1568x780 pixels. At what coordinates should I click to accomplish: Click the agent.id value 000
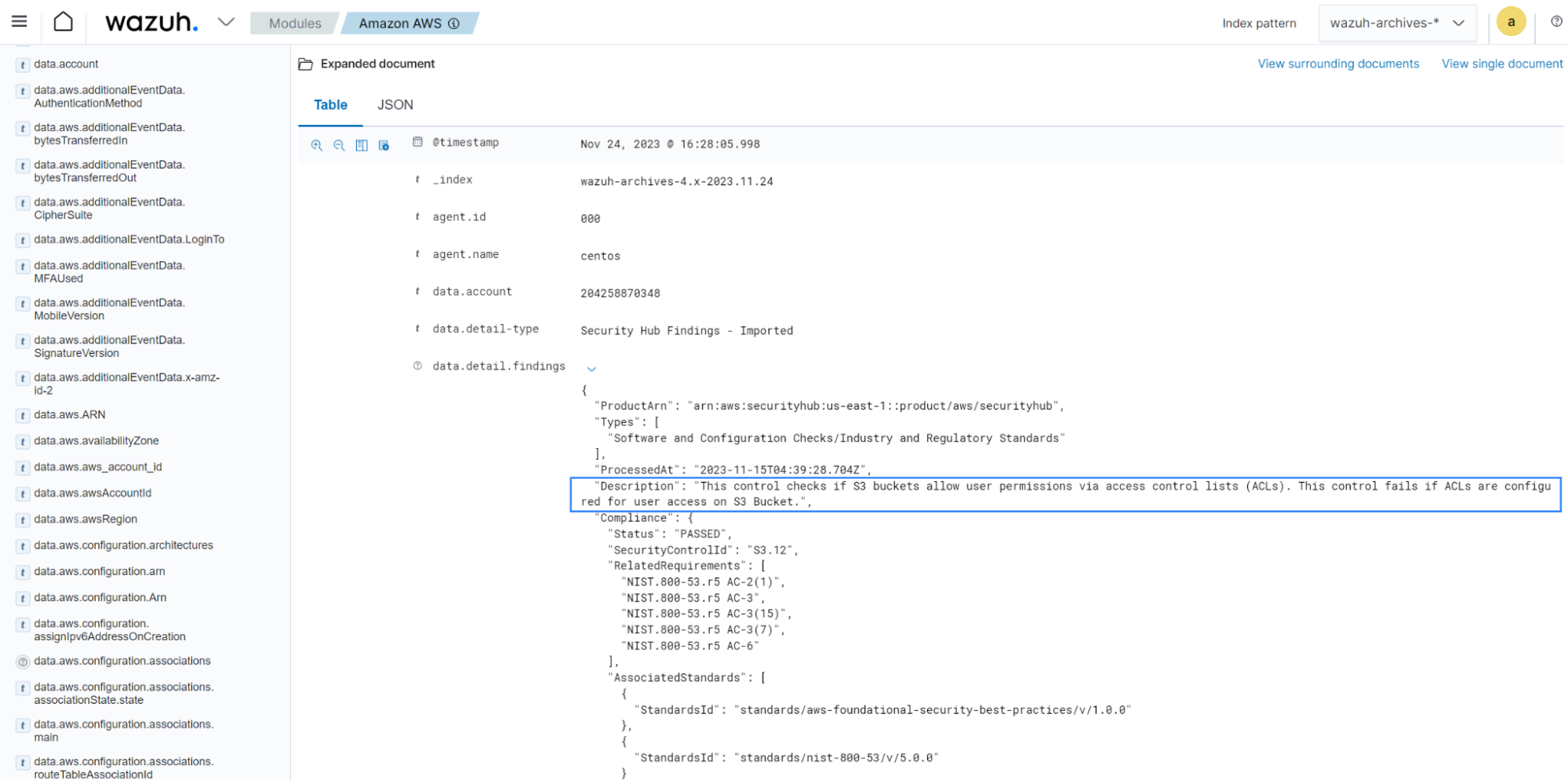click(x=590, y=219)
